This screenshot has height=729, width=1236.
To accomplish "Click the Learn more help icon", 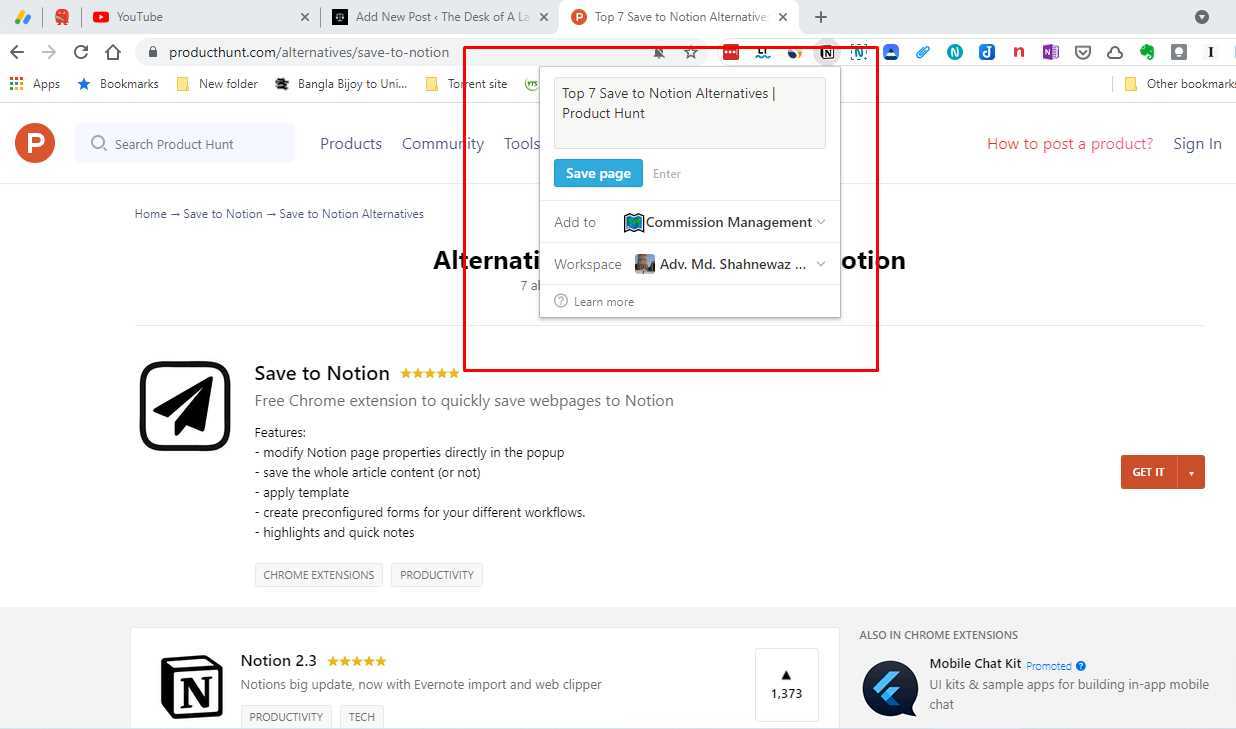I will point(561,301).
